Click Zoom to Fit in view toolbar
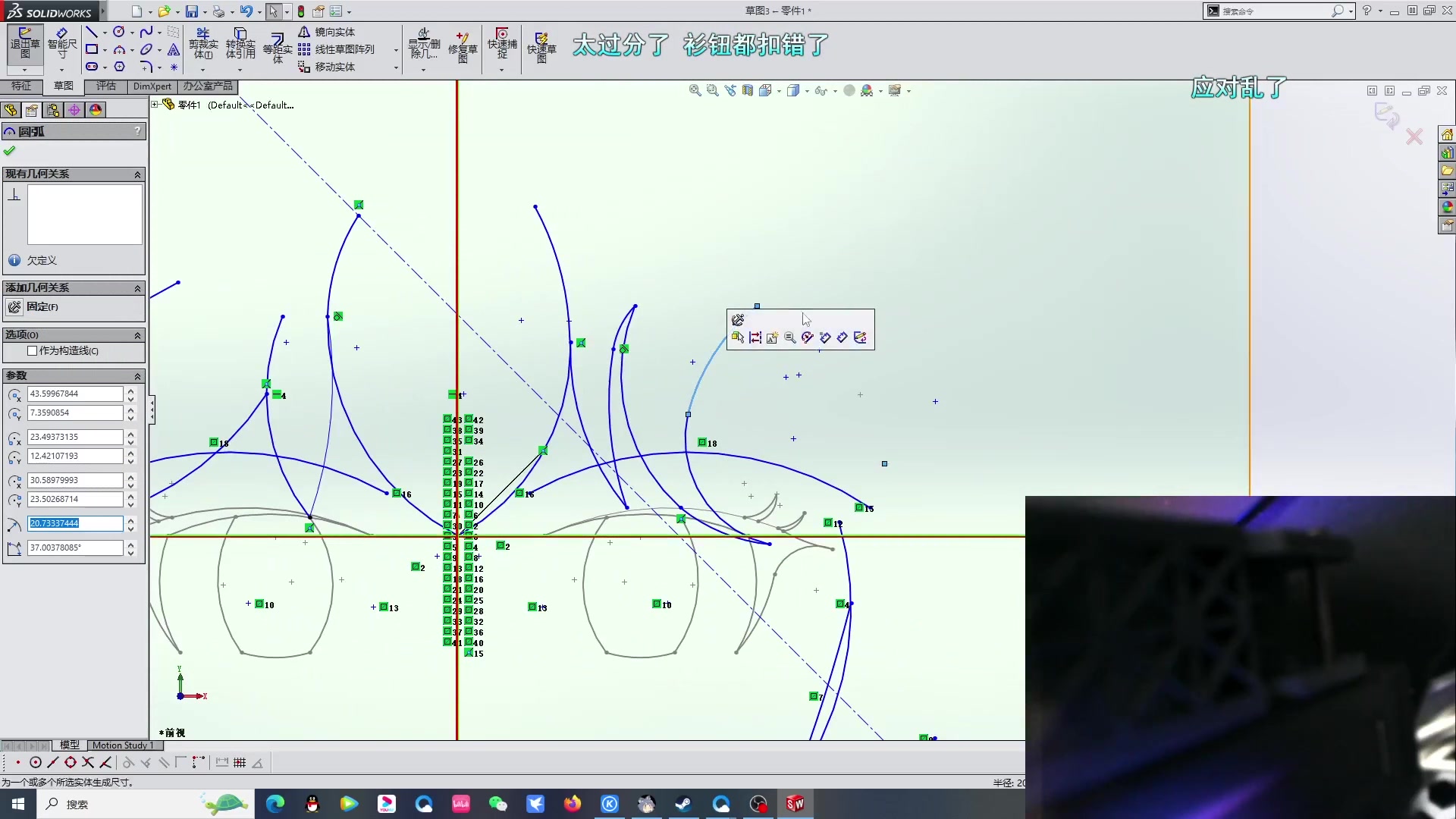Screen dimensions: 1456x819 pos(695,90)
